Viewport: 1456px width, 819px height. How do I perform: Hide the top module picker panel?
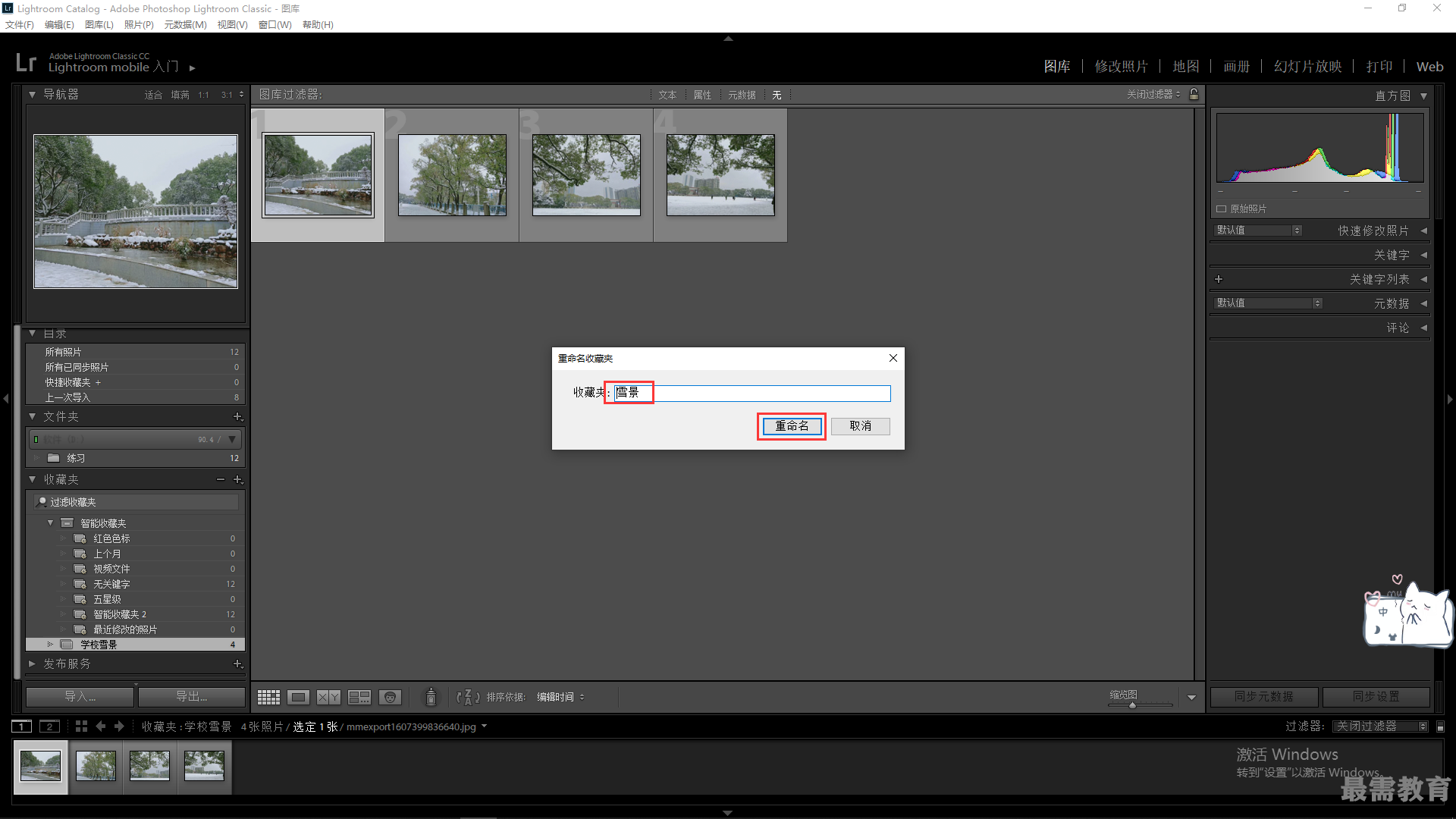(x=728, y=38)
